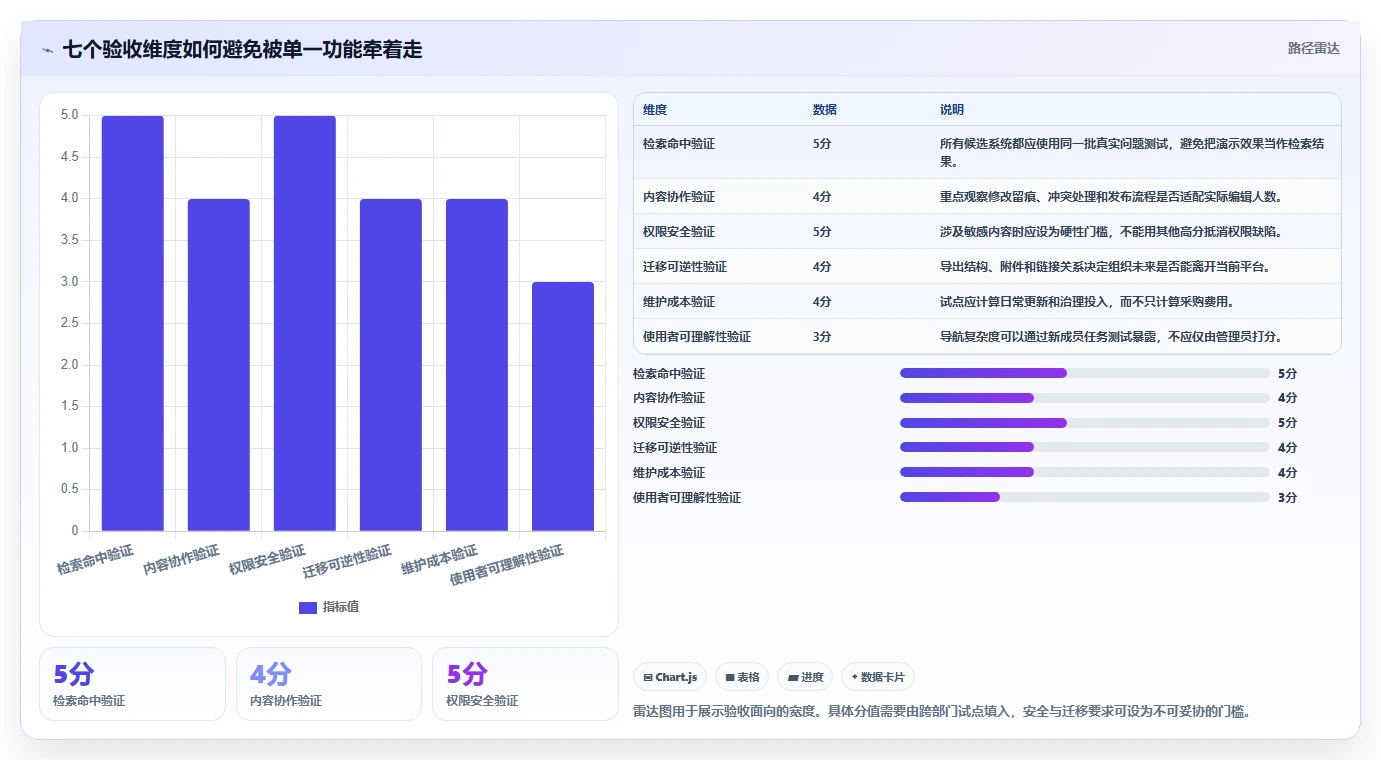Open the 4分 内容协作验证 data card

click(329, 684)
